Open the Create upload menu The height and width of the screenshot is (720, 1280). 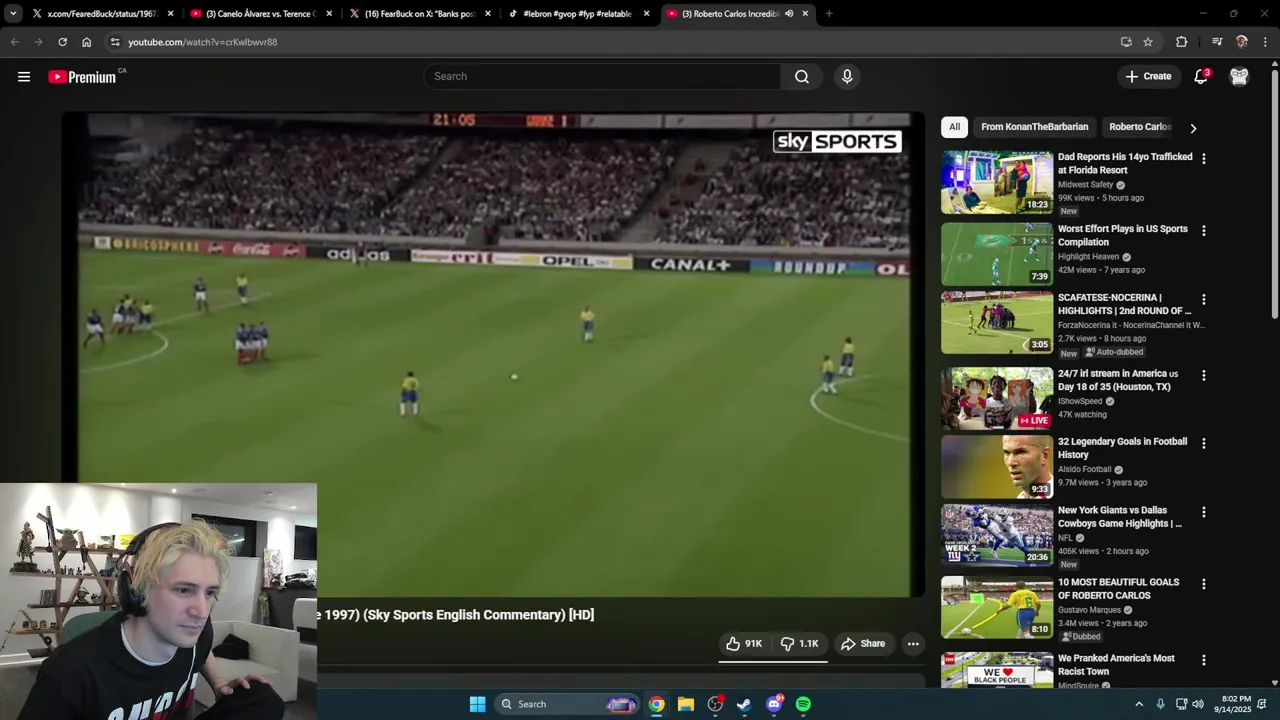1148,77
